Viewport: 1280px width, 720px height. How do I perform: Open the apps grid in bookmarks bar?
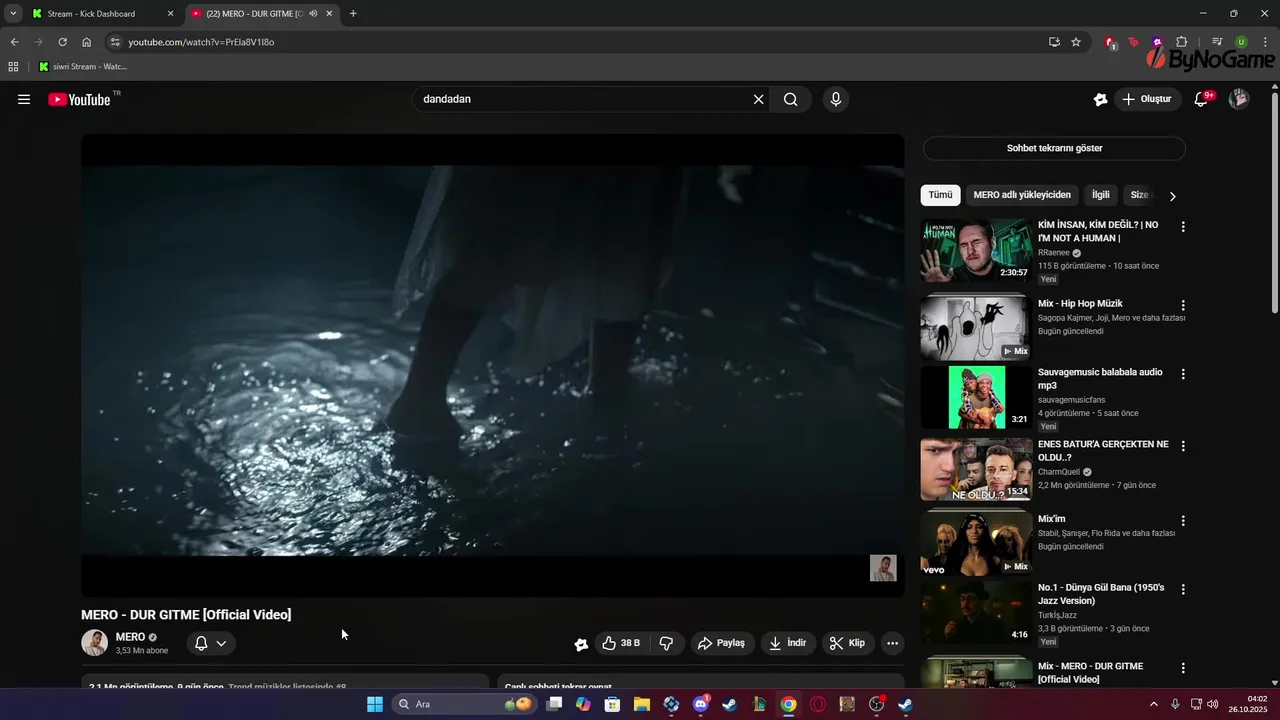(13, 66)
